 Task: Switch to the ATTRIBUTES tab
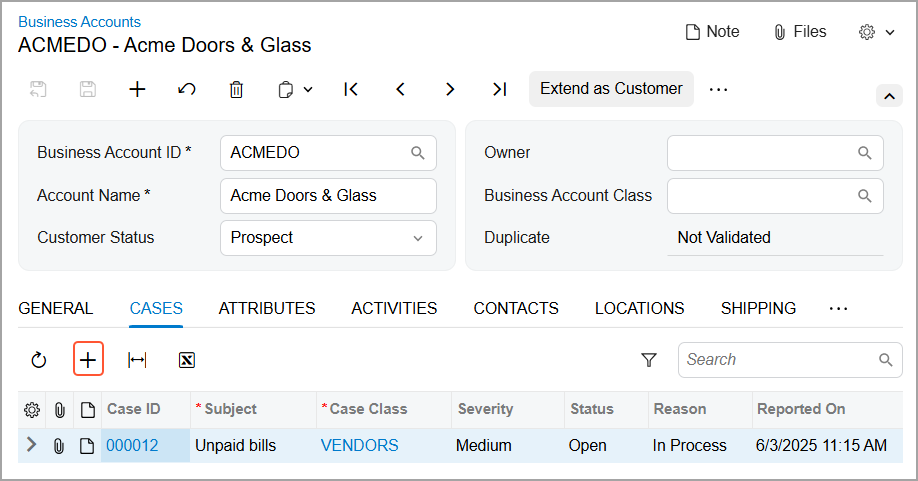pos(267,309)
